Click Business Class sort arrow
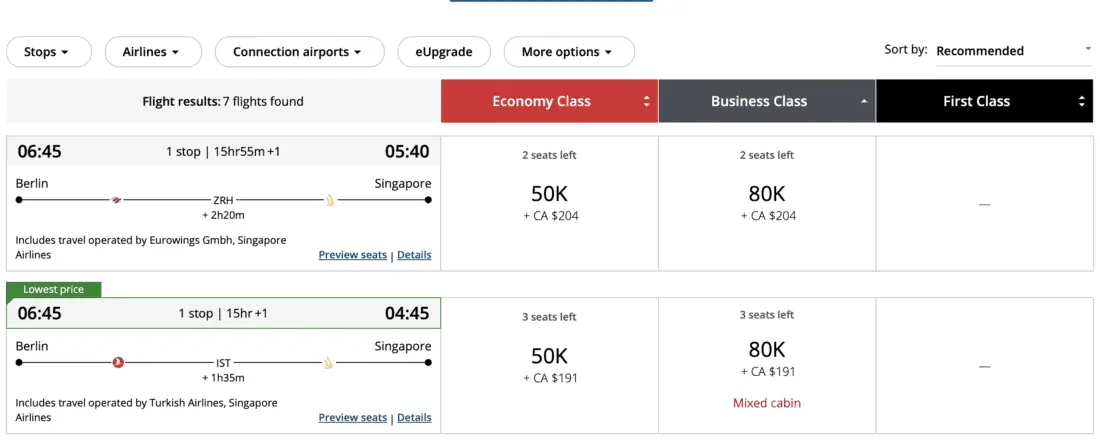This screenshot has height=441, width=1100. click(x=863, y=101)
